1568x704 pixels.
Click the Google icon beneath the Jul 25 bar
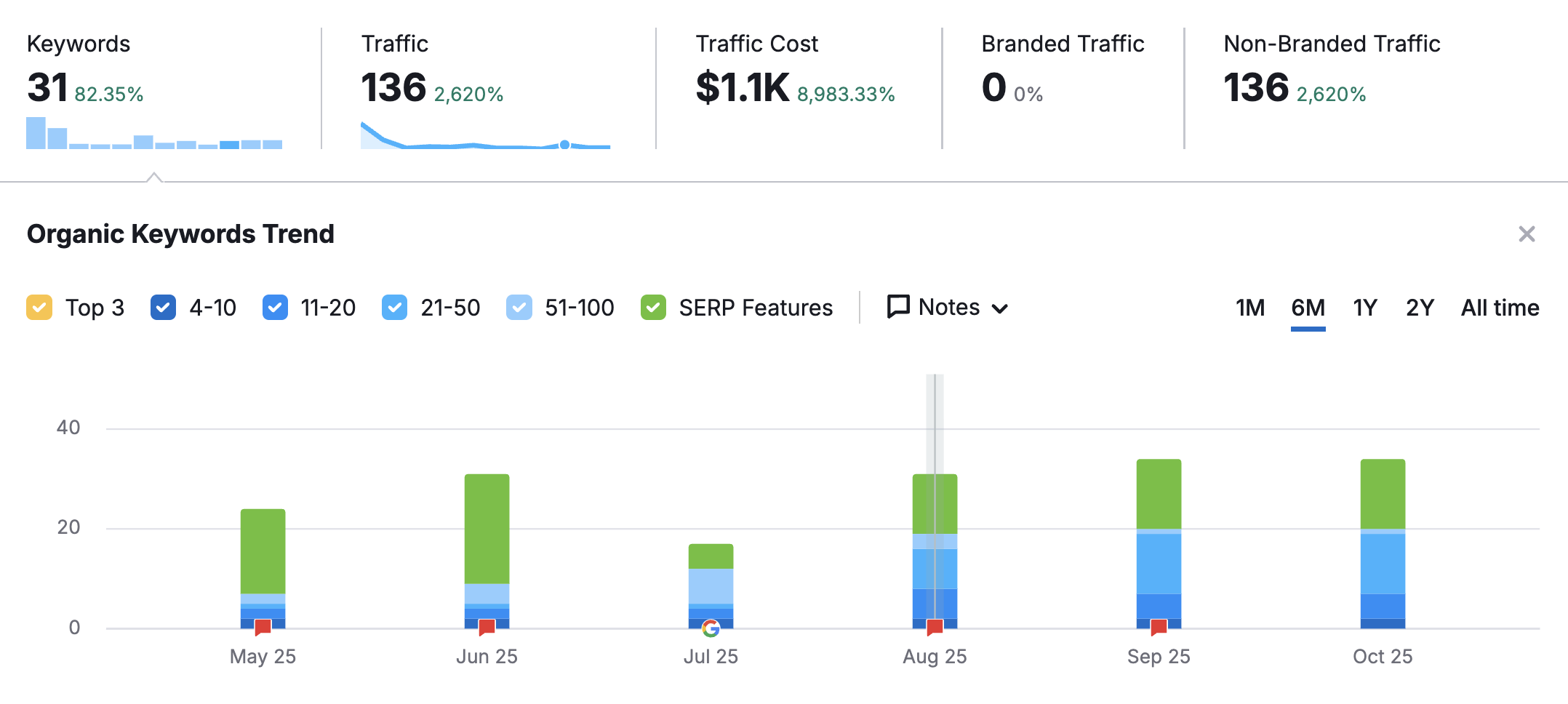(711, 626)
